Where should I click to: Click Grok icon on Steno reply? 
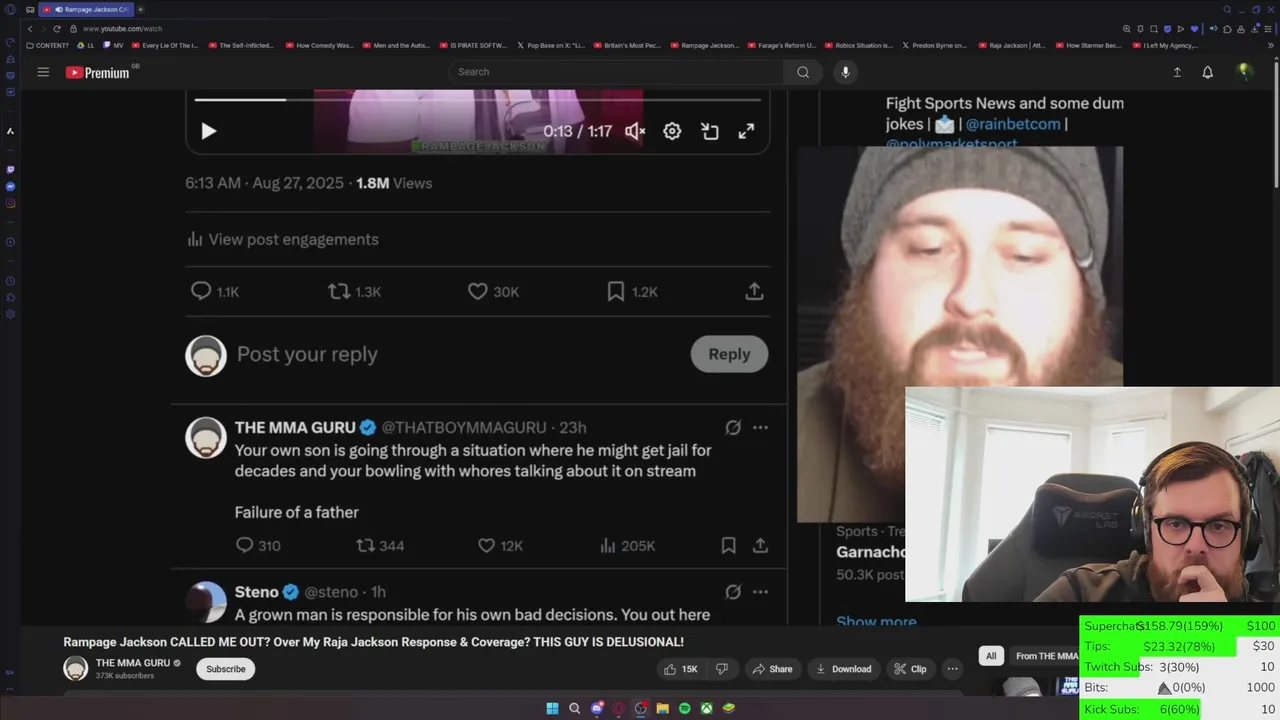(x=733, y=592)
